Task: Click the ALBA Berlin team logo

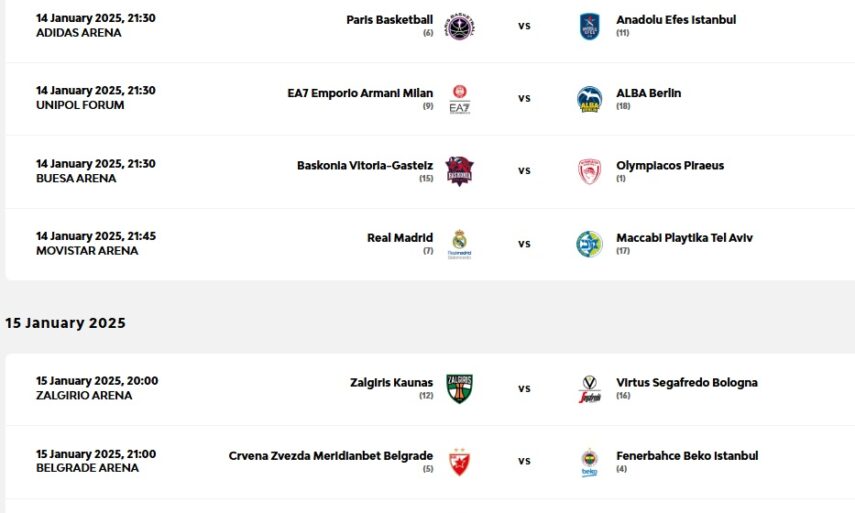Action: coord(589,99)
